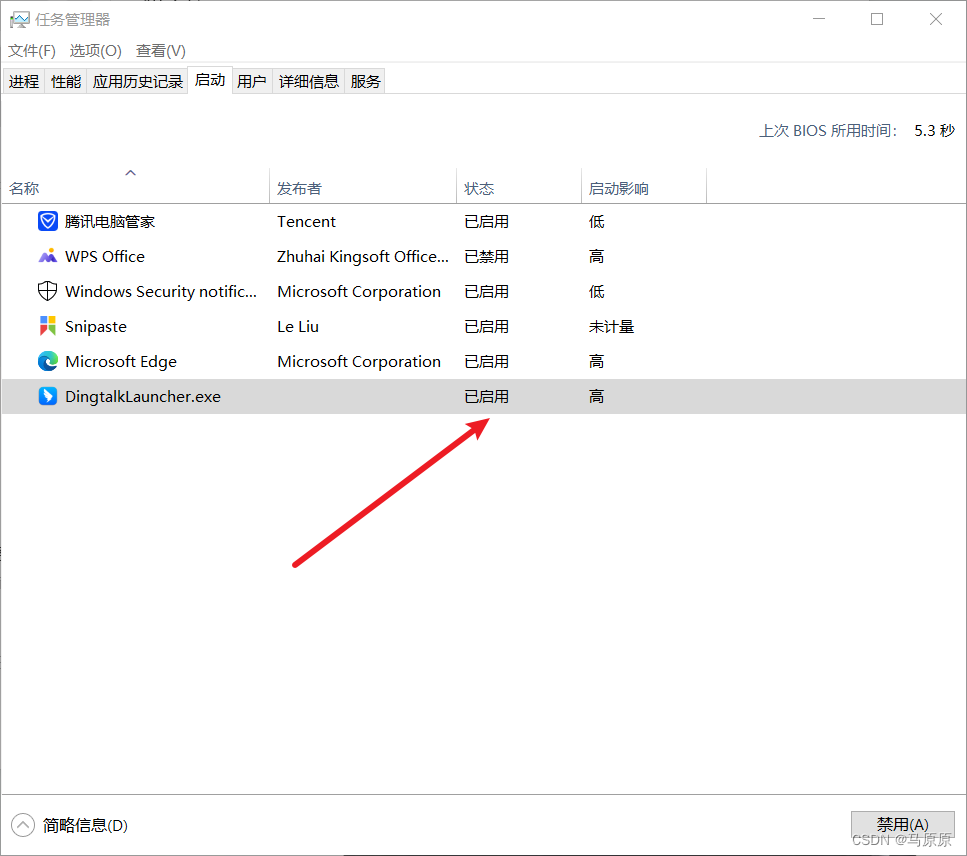This screenshot has width=967, height=856.
Task: Click the 低 impact of 腾讯电脑管家
Action: 596,221
